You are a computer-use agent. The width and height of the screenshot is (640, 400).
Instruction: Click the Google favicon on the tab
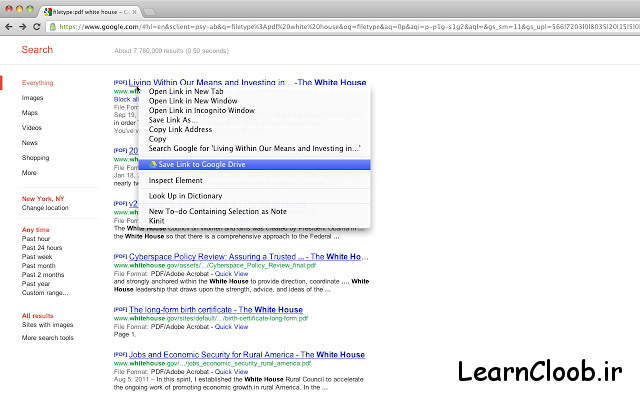48,12
